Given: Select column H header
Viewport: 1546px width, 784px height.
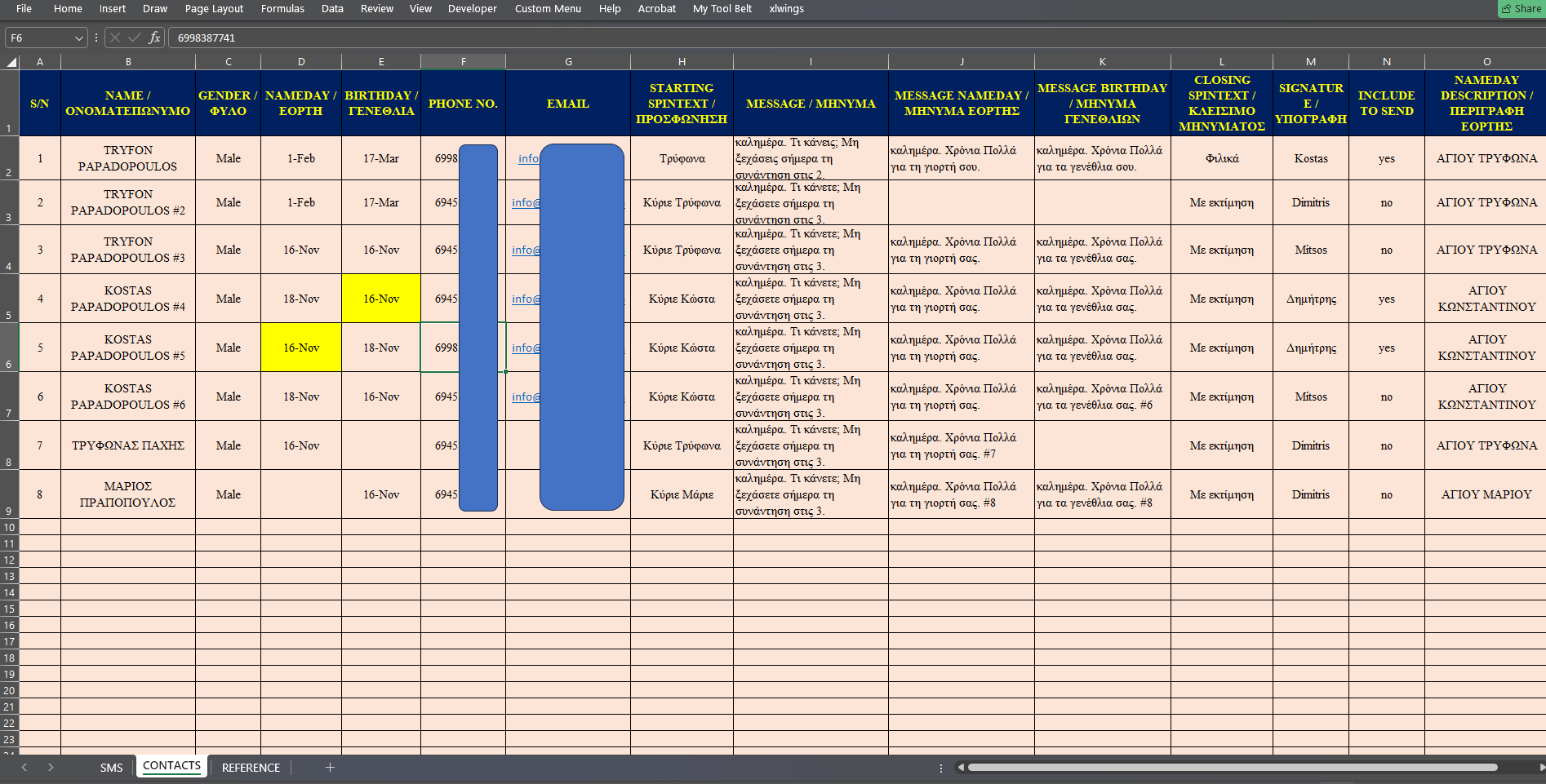Looking at the screenshot, I should click(x=682, y=62).
